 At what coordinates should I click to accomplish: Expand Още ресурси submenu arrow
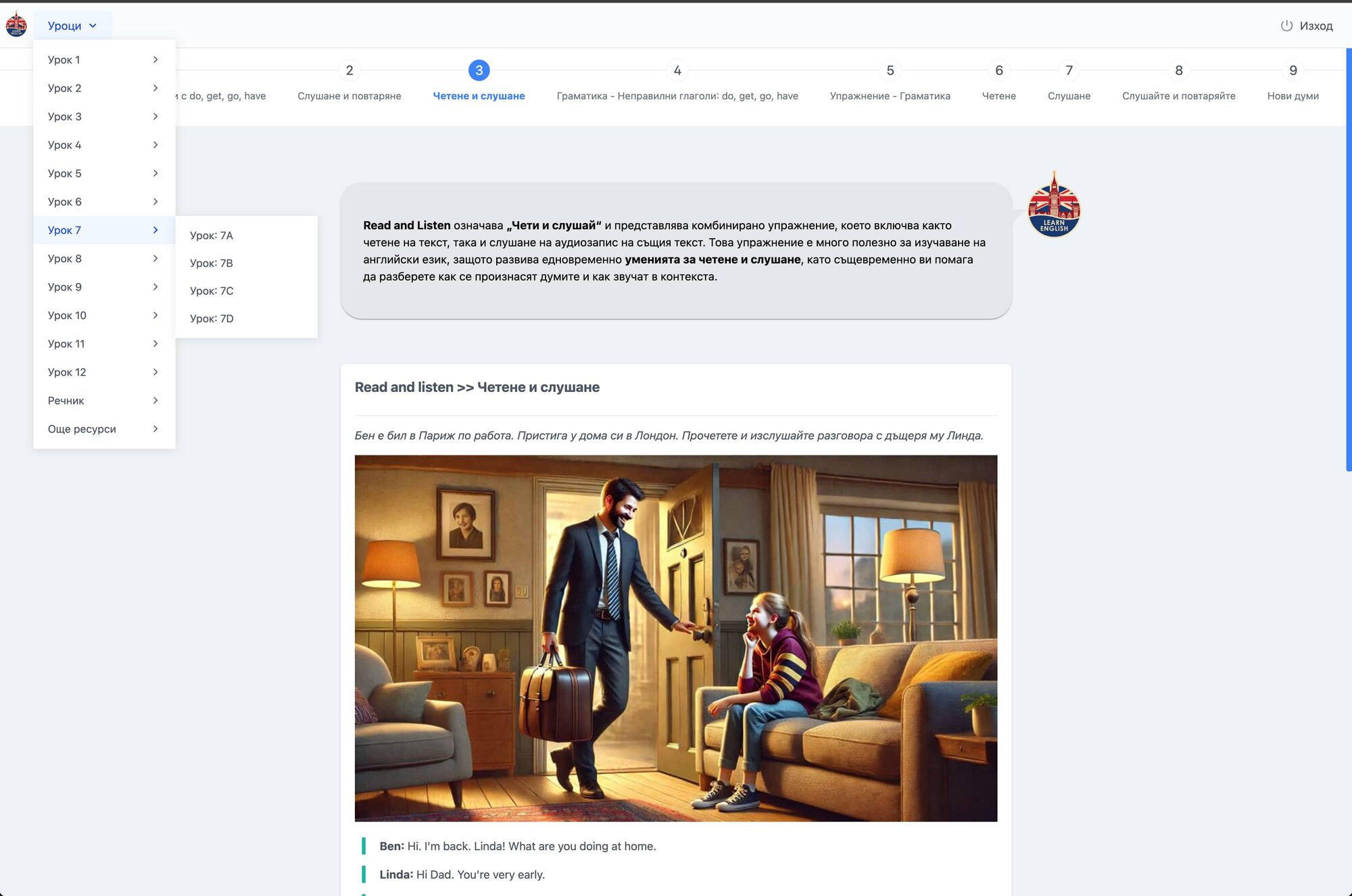pos(155,428)
